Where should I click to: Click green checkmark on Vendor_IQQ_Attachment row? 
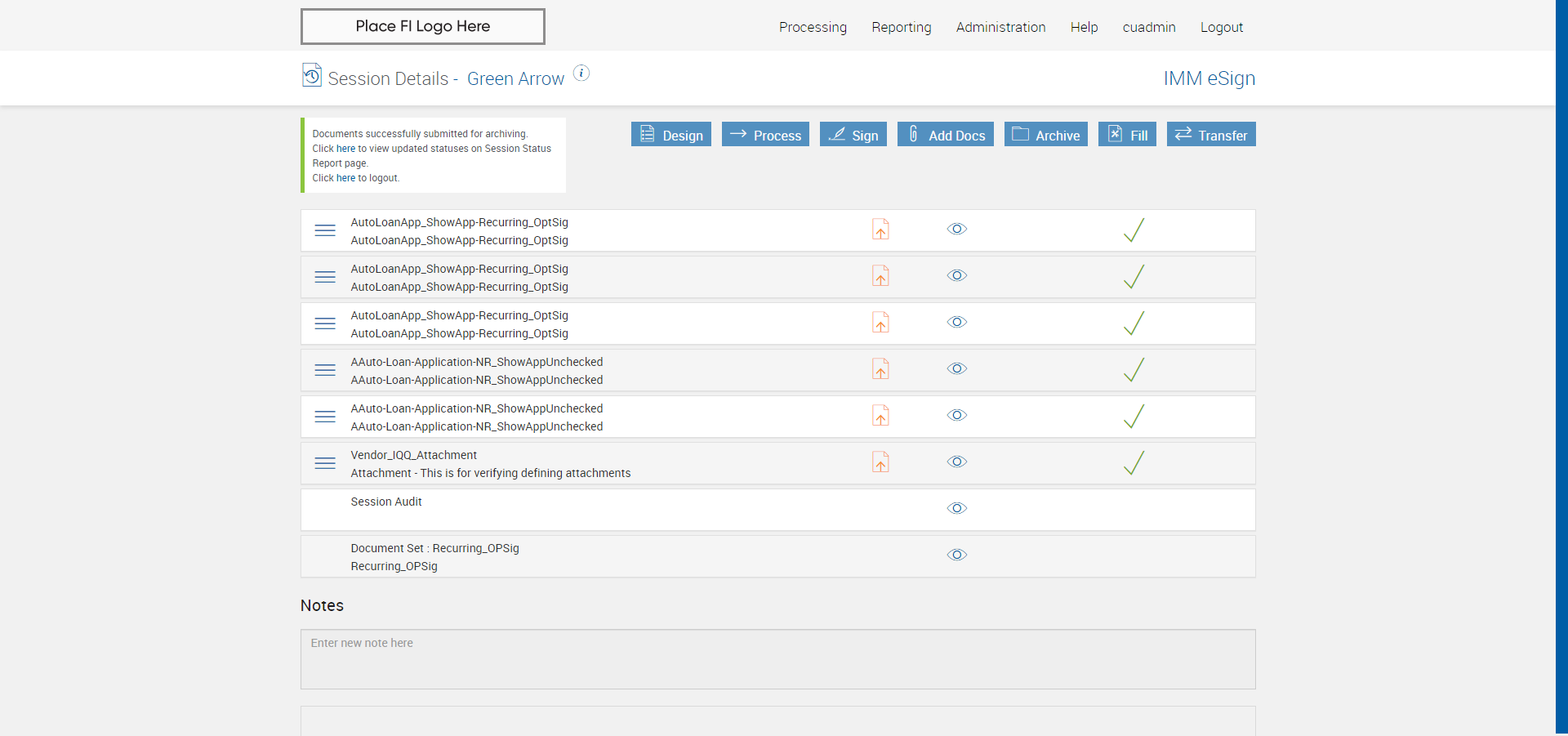1134,463
